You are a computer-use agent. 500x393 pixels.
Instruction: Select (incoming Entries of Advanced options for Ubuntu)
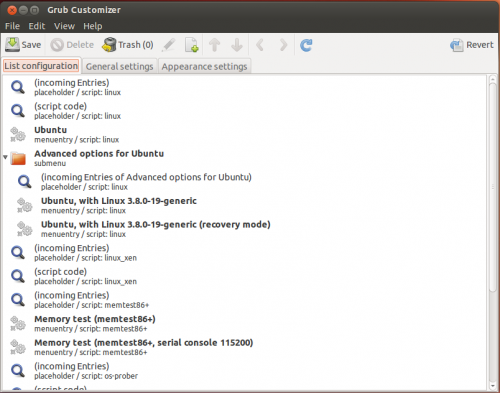coord(245,182)
